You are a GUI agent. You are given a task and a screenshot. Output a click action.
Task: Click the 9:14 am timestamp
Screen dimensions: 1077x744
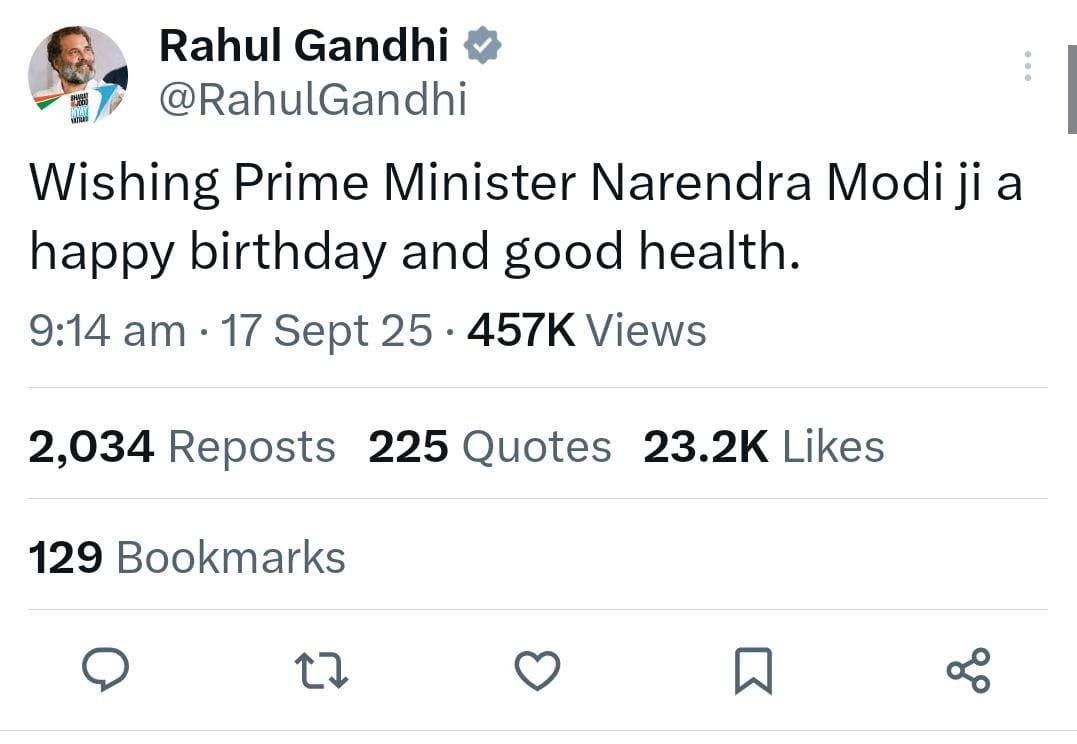[107, 330]
